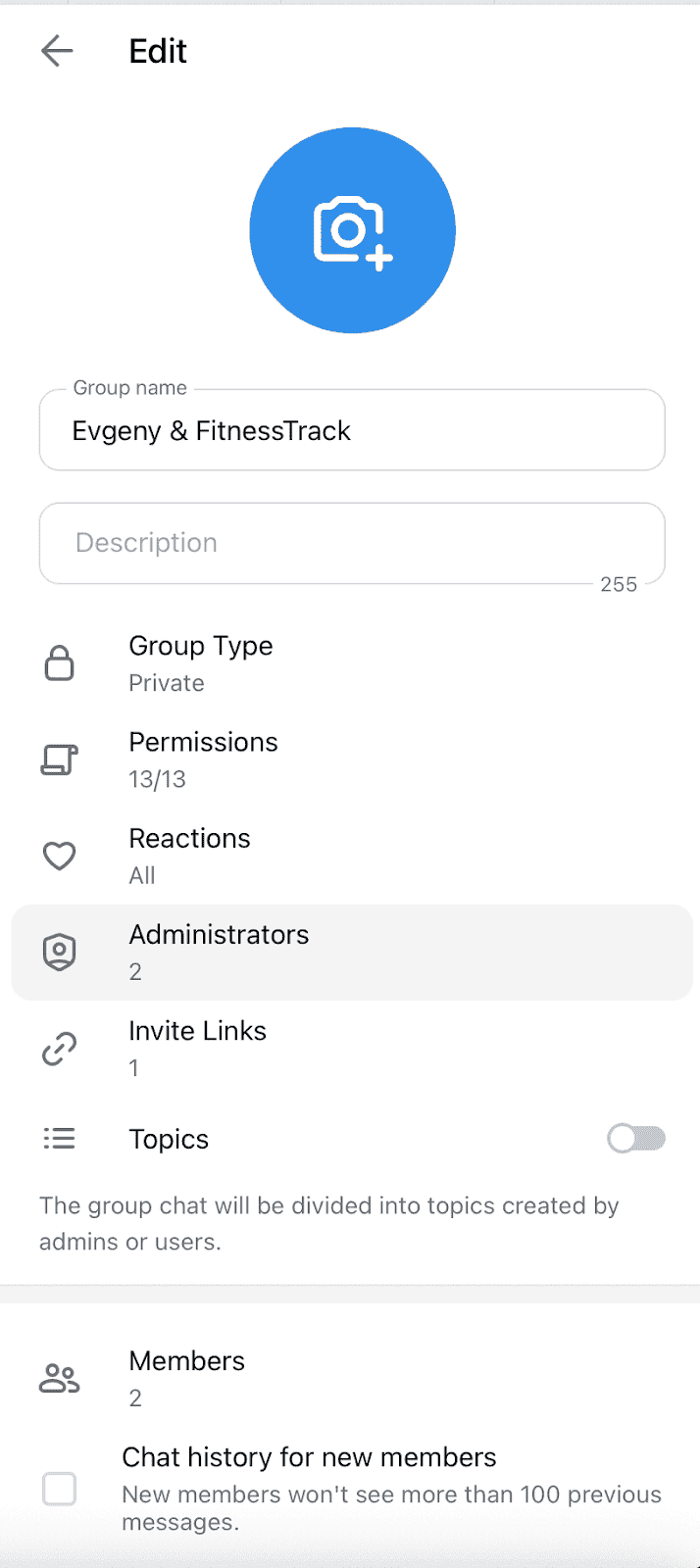Click the Administrators shield icon

(x=60, y=952)
